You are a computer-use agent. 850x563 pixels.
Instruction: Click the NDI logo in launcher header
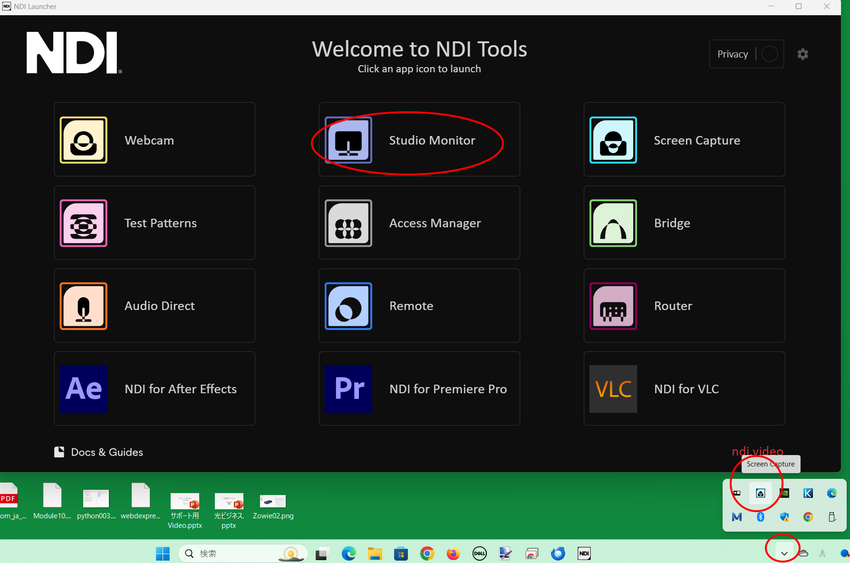[x=74, y=53]
